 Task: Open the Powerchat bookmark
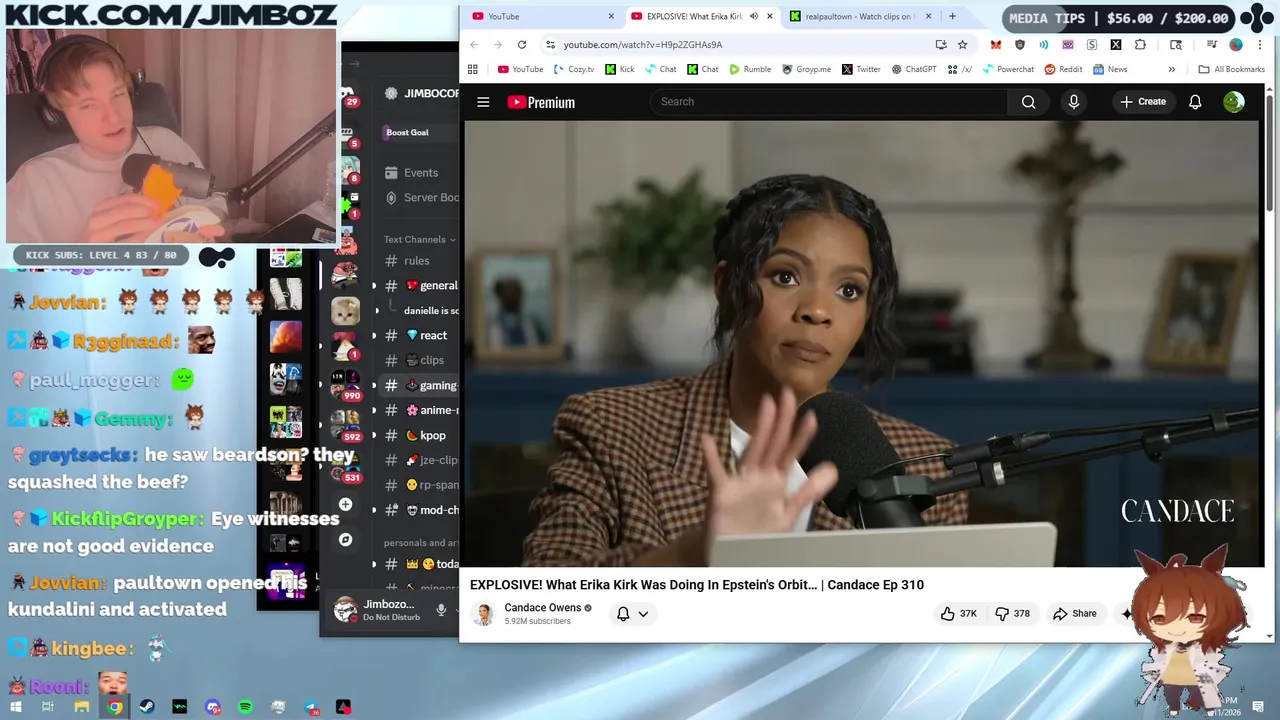coord(1008,70)
